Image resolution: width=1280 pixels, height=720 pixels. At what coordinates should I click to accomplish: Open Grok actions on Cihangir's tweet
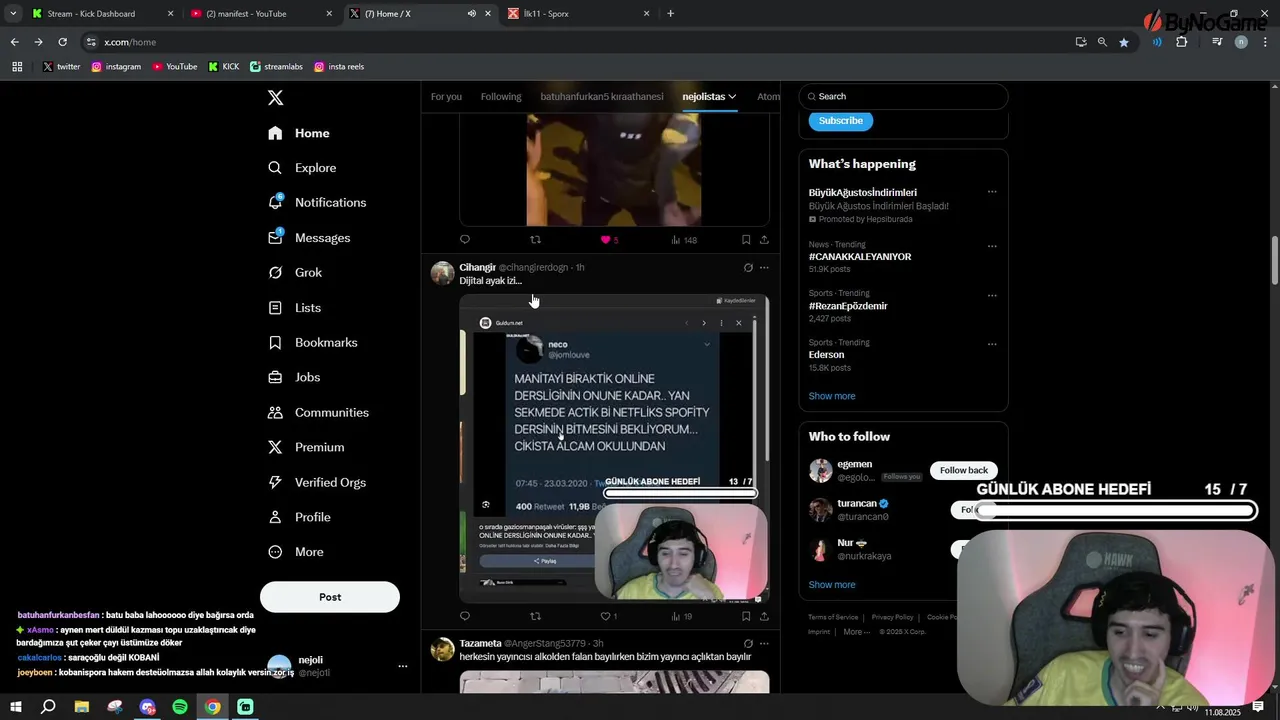click(x=748, y=268)
